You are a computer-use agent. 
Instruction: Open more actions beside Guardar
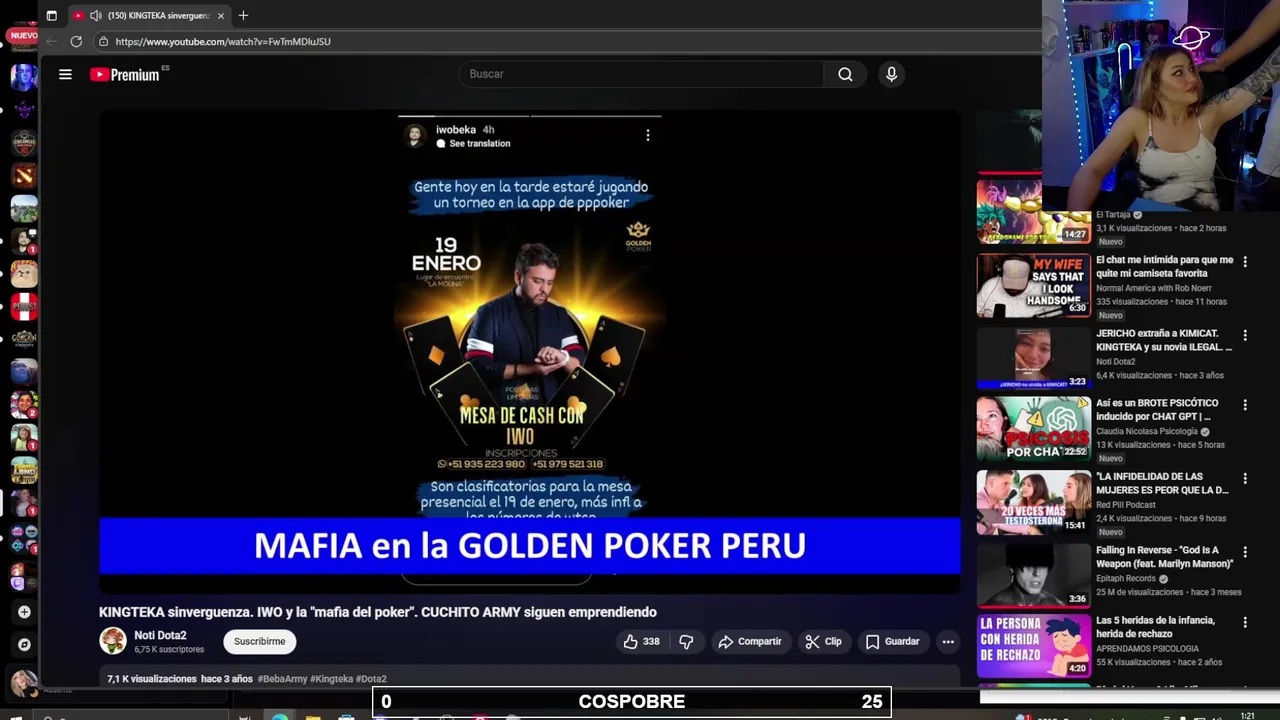(948, 642)
